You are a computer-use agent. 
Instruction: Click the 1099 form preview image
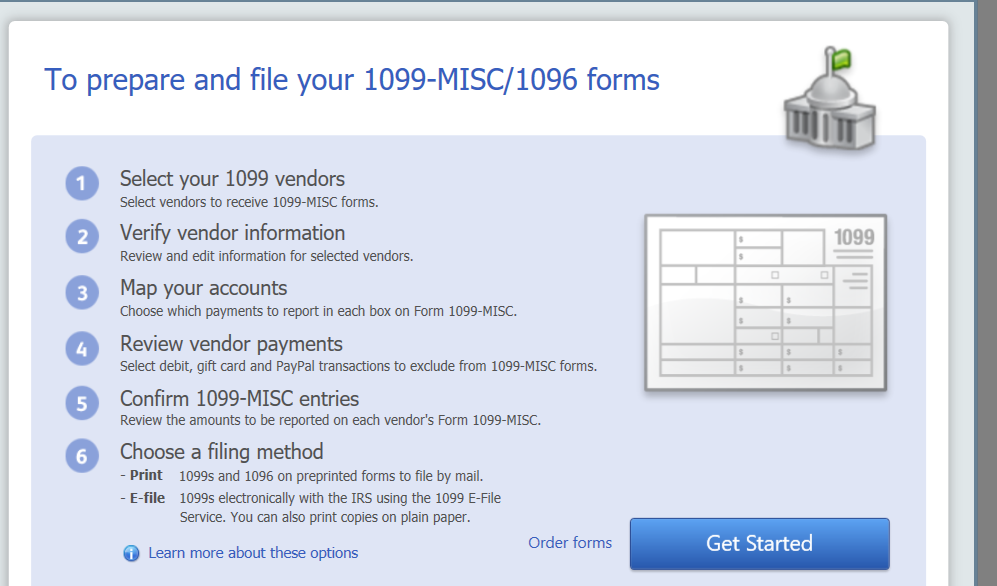765,302
